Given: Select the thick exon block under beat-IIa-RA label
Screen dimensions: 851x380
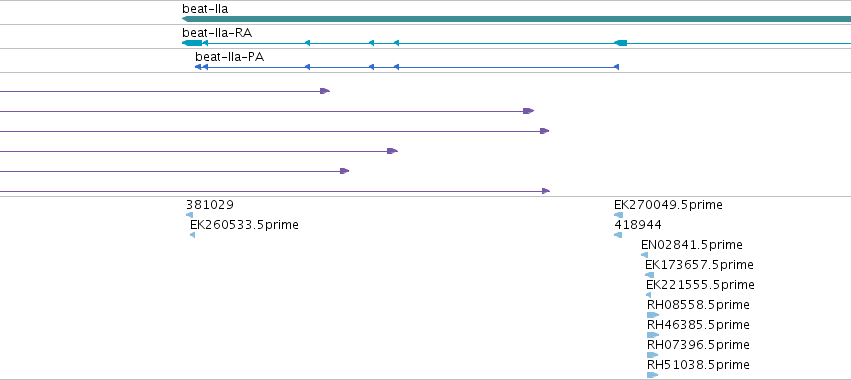Looking at the screenshot, I should point(192,43).
